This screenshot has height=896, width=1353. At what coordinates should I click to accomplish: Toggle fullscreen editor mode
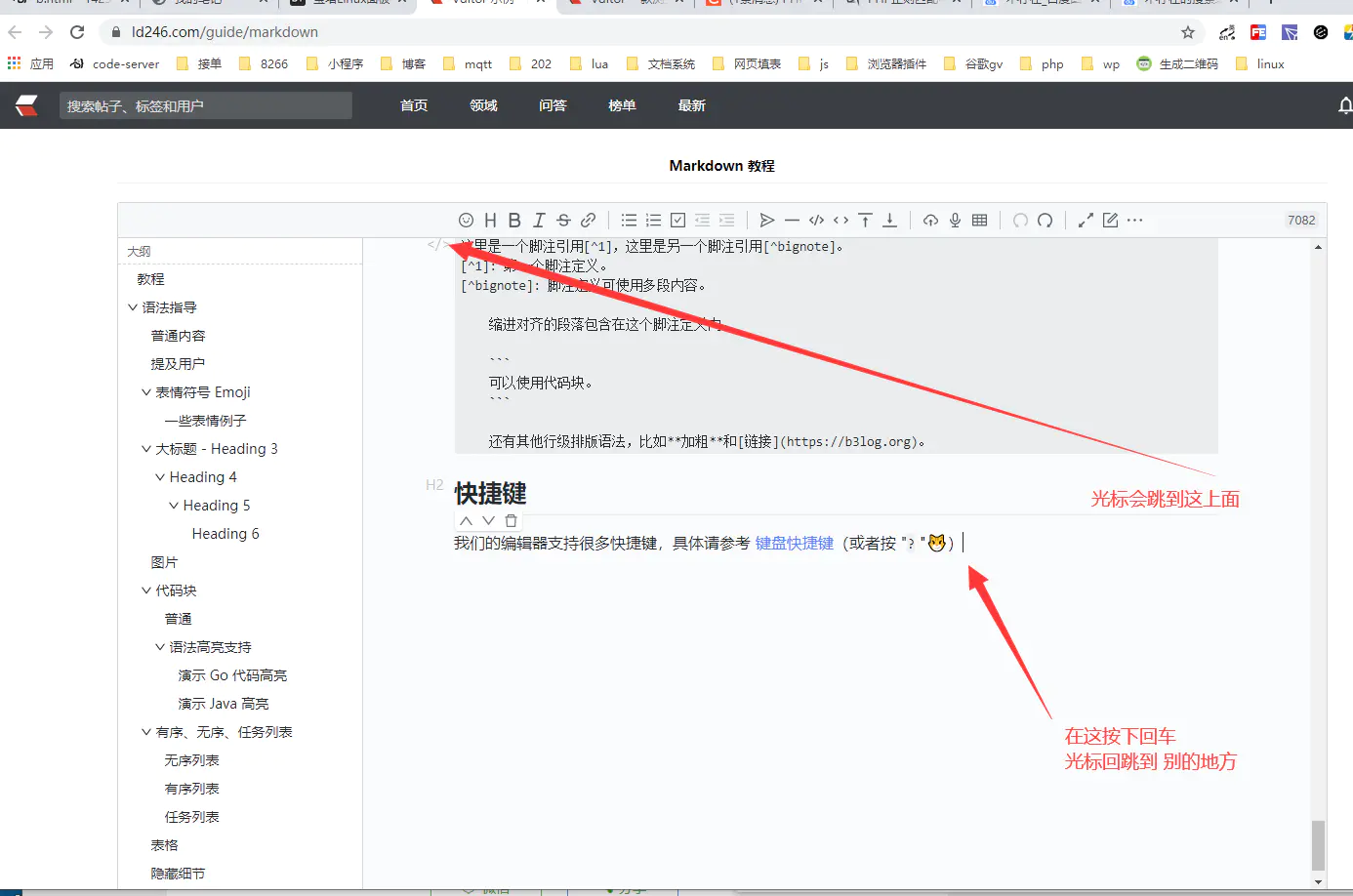tap(1086, 221)
